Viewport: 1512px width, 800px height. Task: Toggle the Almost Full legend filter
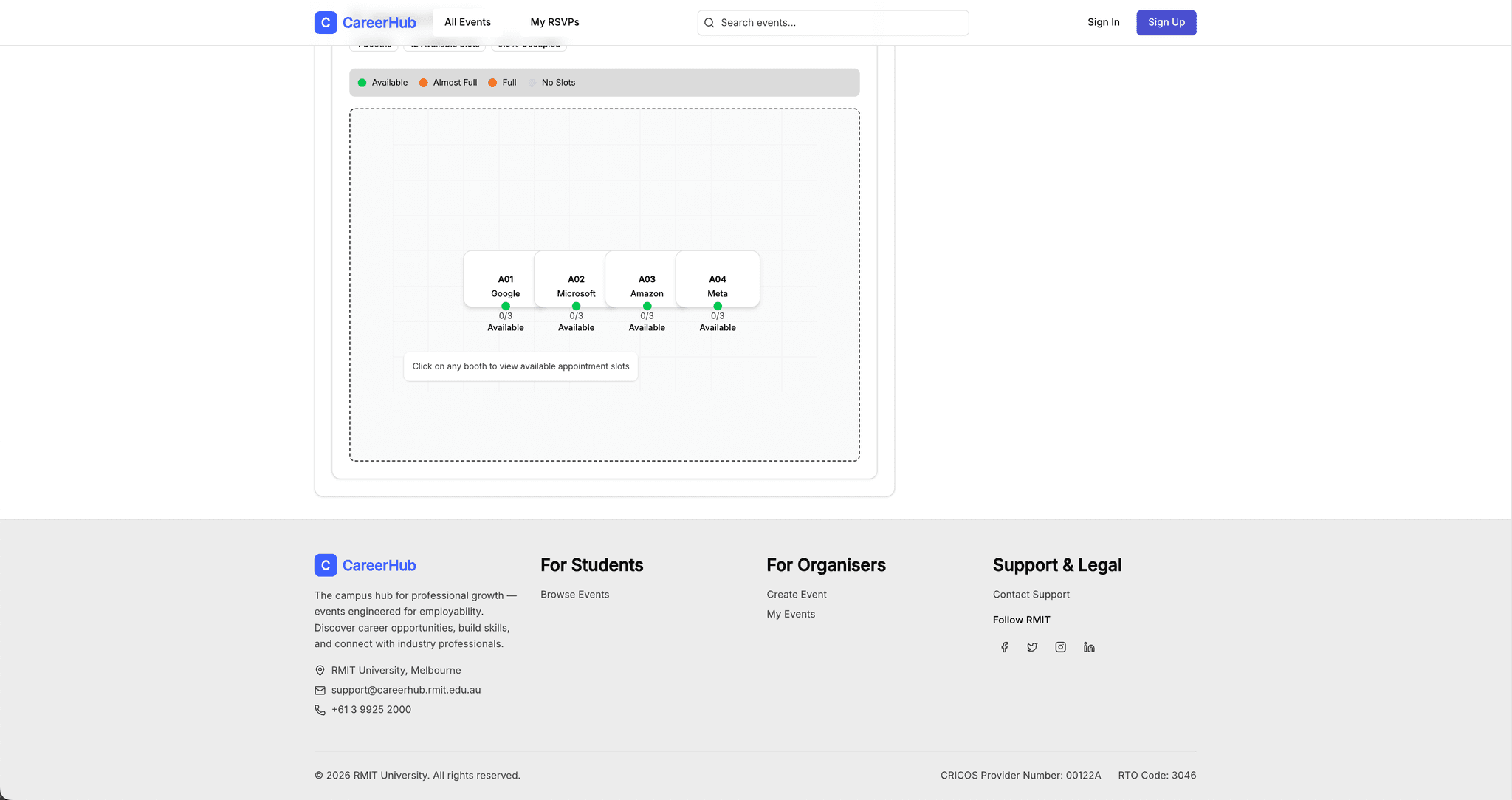point(448,82)
